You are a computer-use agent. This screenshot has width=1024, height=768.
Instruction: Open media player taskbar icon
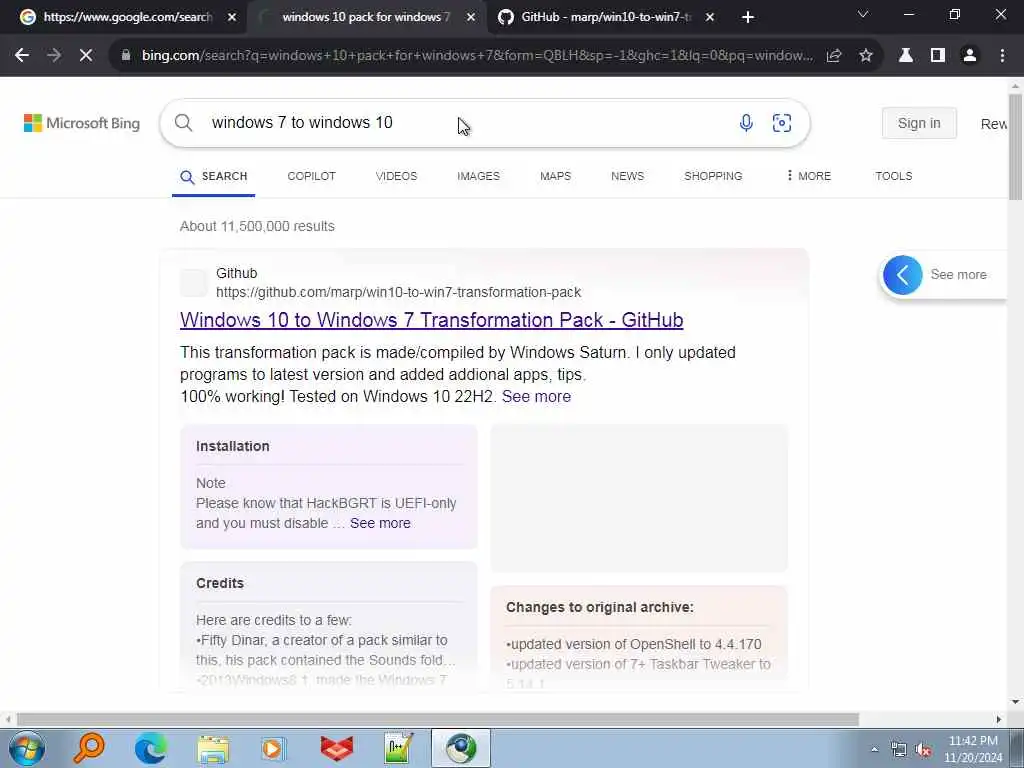pos(274,748)
